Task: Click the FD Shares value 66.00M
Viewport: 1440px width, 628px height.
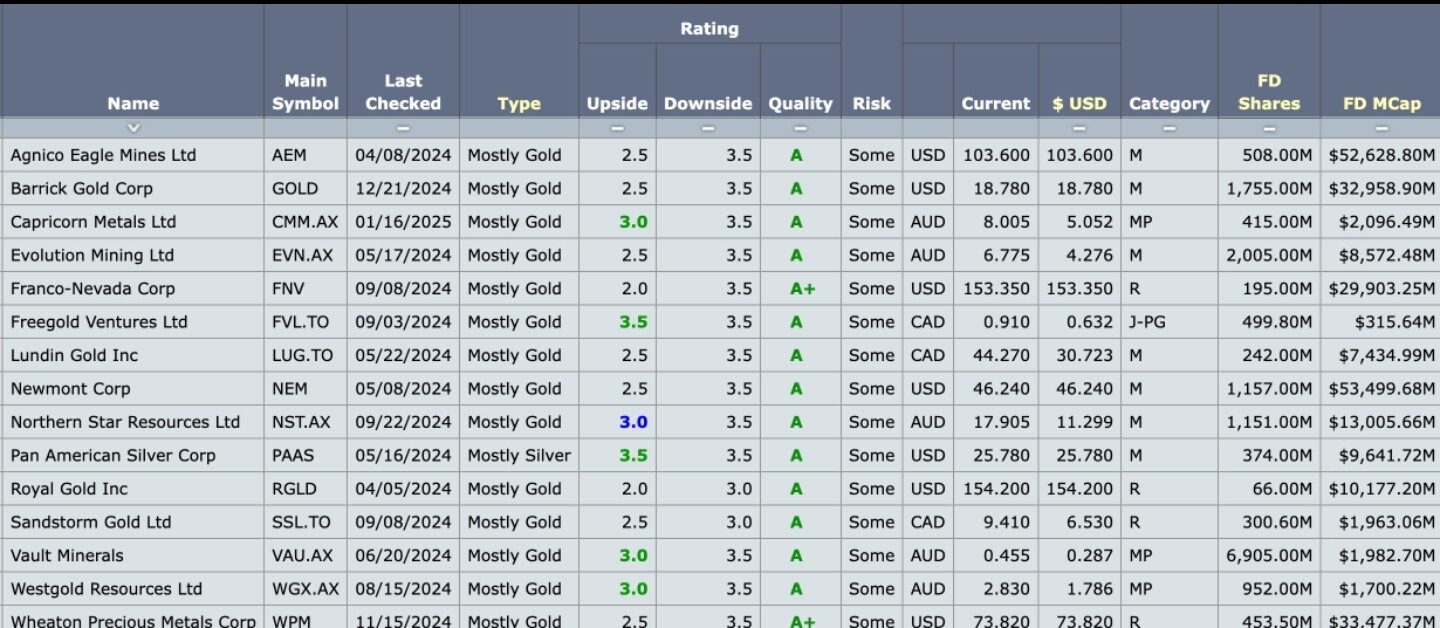Action: (x=1284, y=489)
